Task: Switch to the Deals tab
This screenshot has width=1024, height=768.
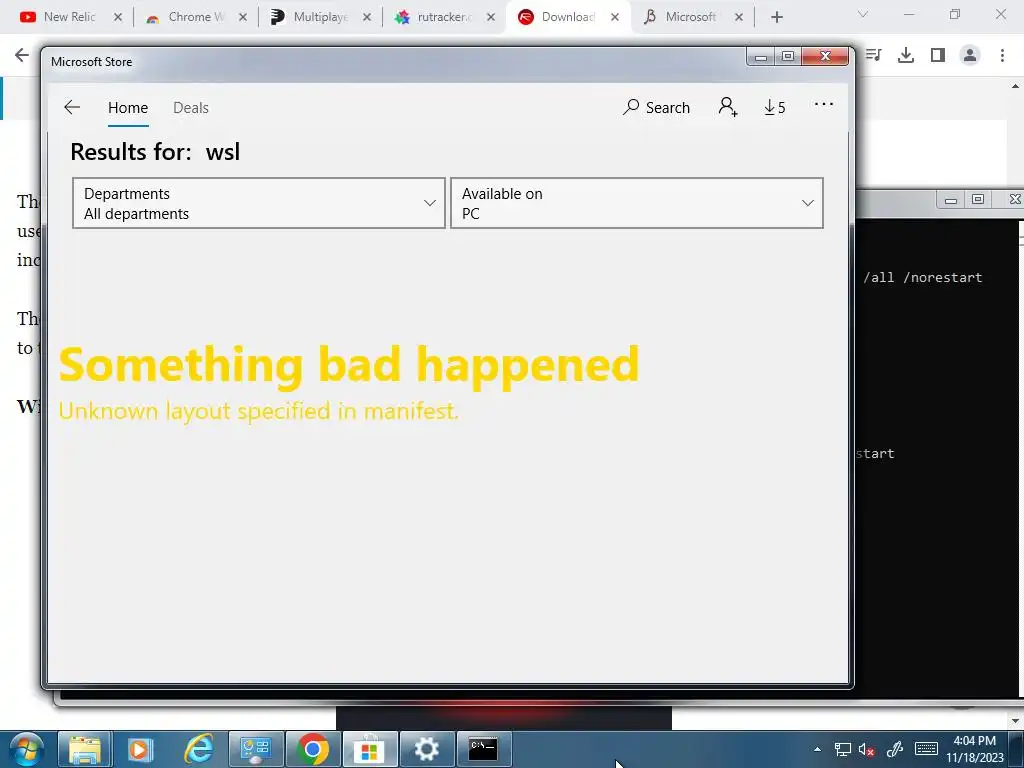Action: (x=191, y=108)
